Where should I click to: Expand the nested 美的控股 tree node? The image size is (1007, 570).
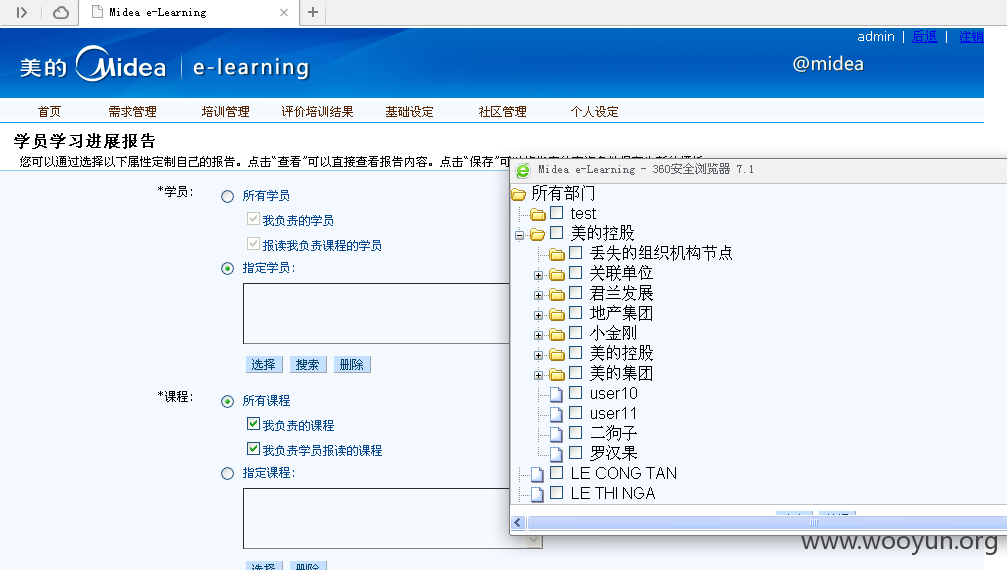538,355
